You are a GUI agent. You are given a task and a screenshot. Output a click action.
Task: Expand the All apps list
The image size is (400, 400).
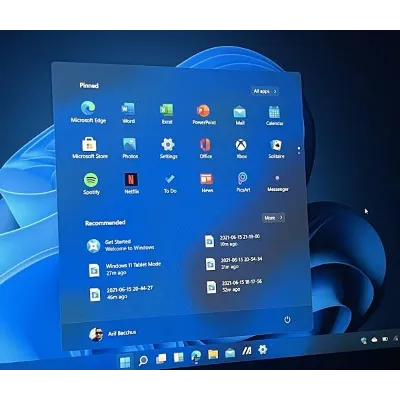pyautogui.click(x=265, y=91)
